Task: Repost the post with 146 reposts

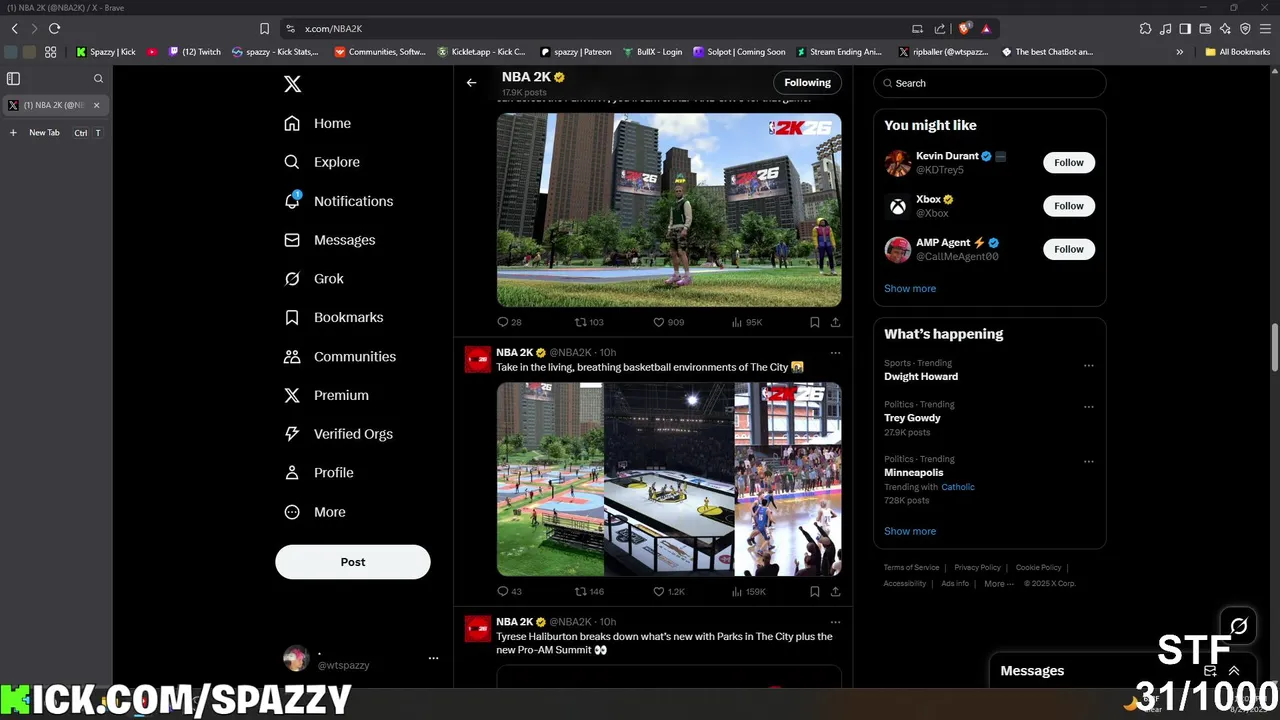Action: tap(589, 591)
